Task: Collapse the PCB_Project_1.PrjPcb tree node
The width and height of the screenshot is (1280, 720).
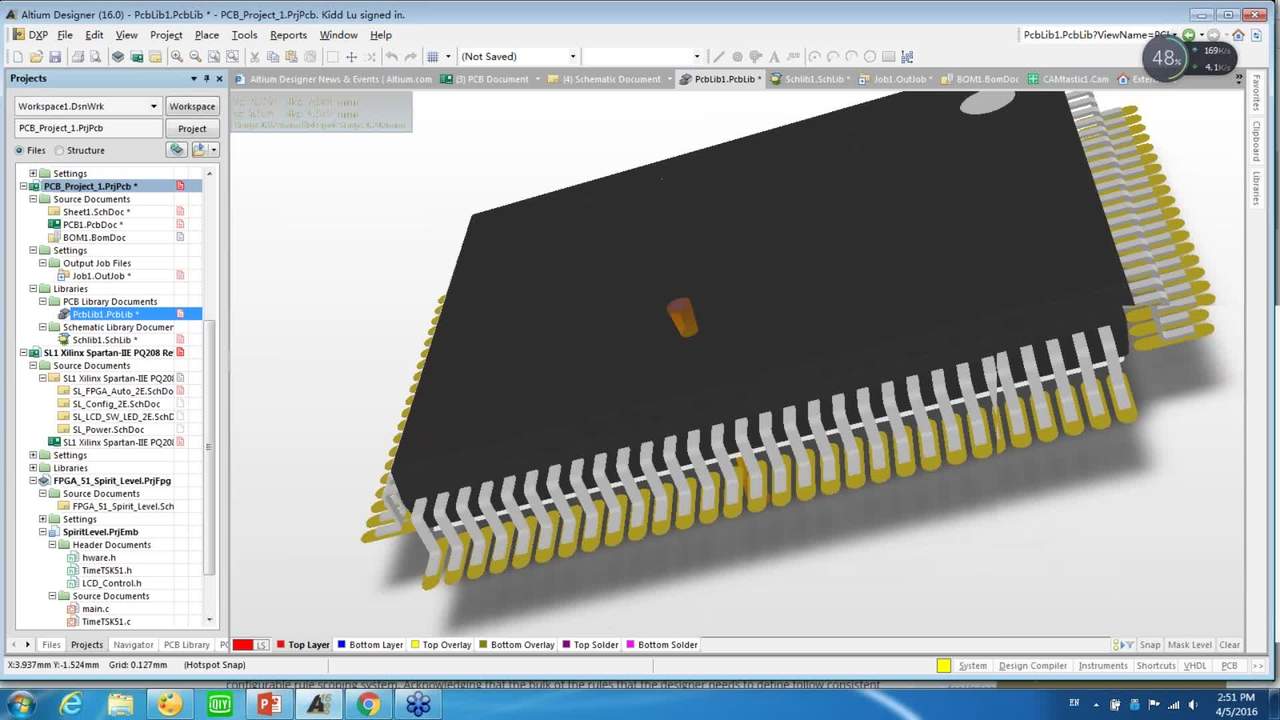Action: (x=23, y=186)
